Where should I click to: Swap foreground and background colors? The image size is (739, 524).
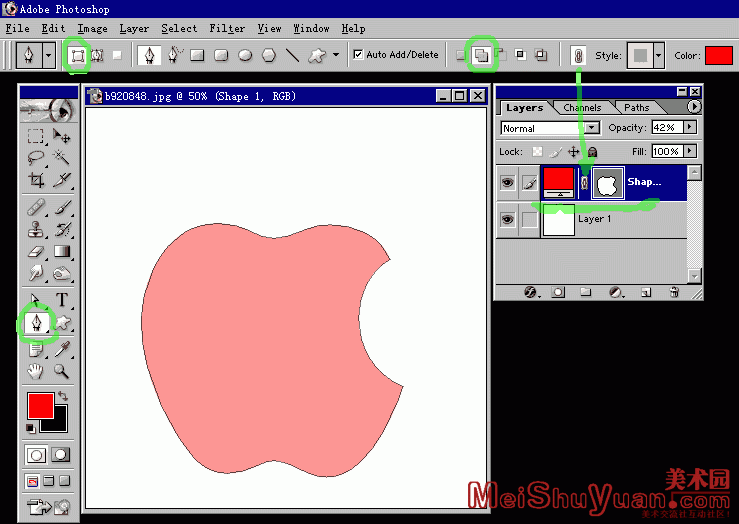tap(63, 396)
